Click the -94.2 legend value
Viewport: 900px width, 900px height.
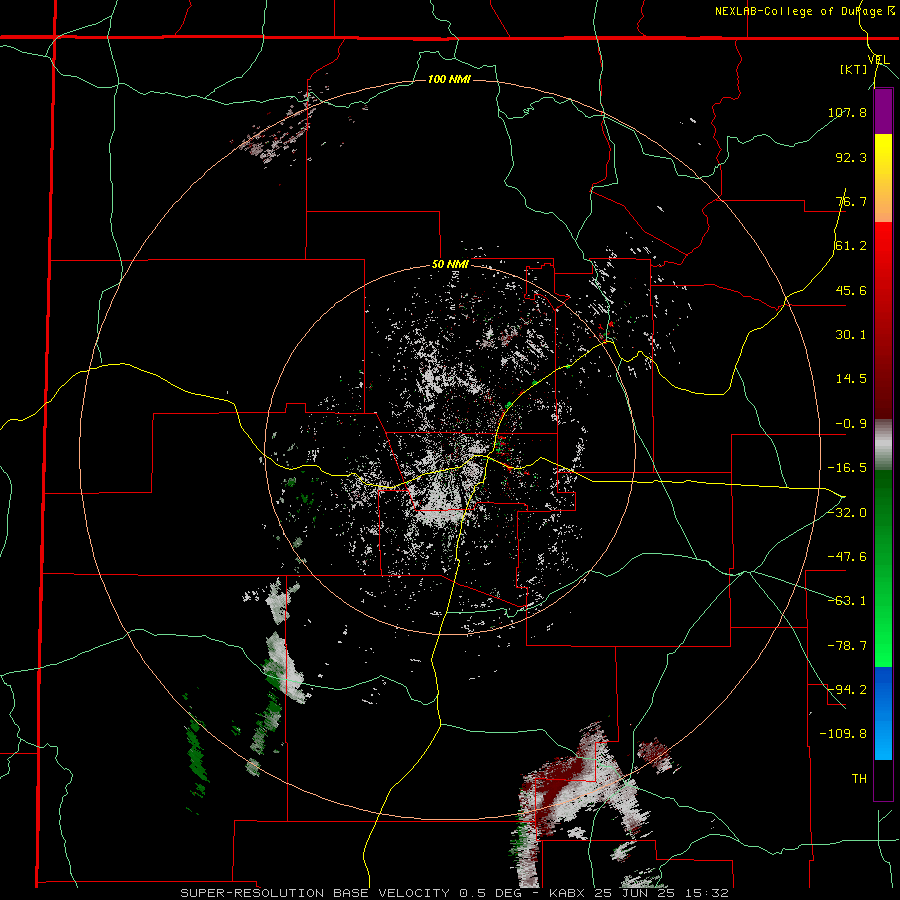click(x=847, y=689)
